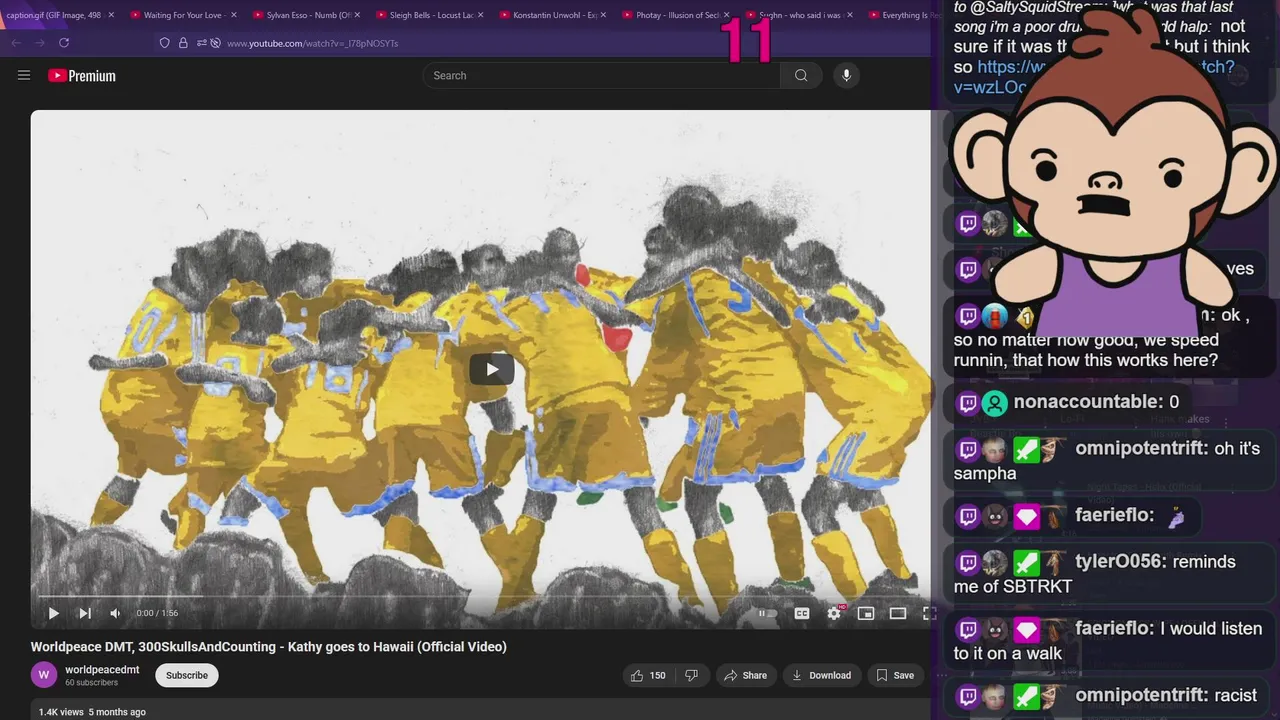Click the Share button
The height and width of the screenshot is (720, 1280).
[x=745, y=675]
